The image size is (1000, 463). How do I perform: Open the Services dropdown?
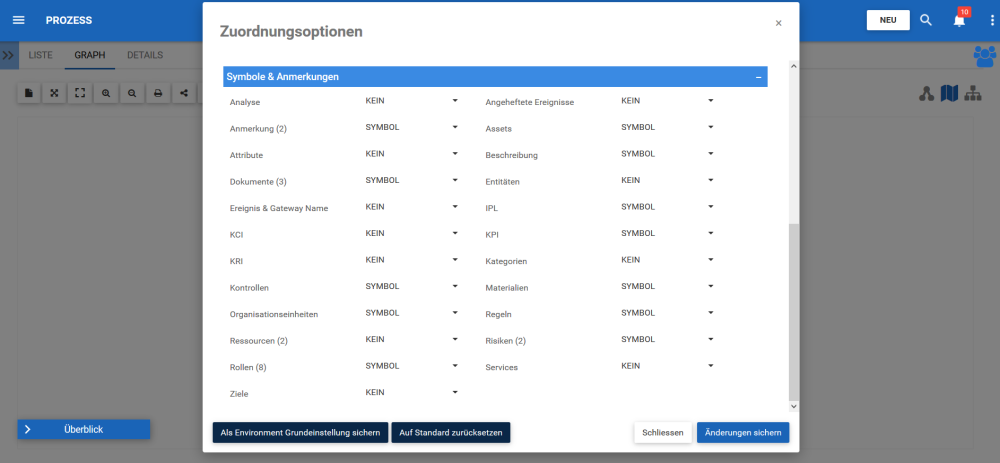667,366
